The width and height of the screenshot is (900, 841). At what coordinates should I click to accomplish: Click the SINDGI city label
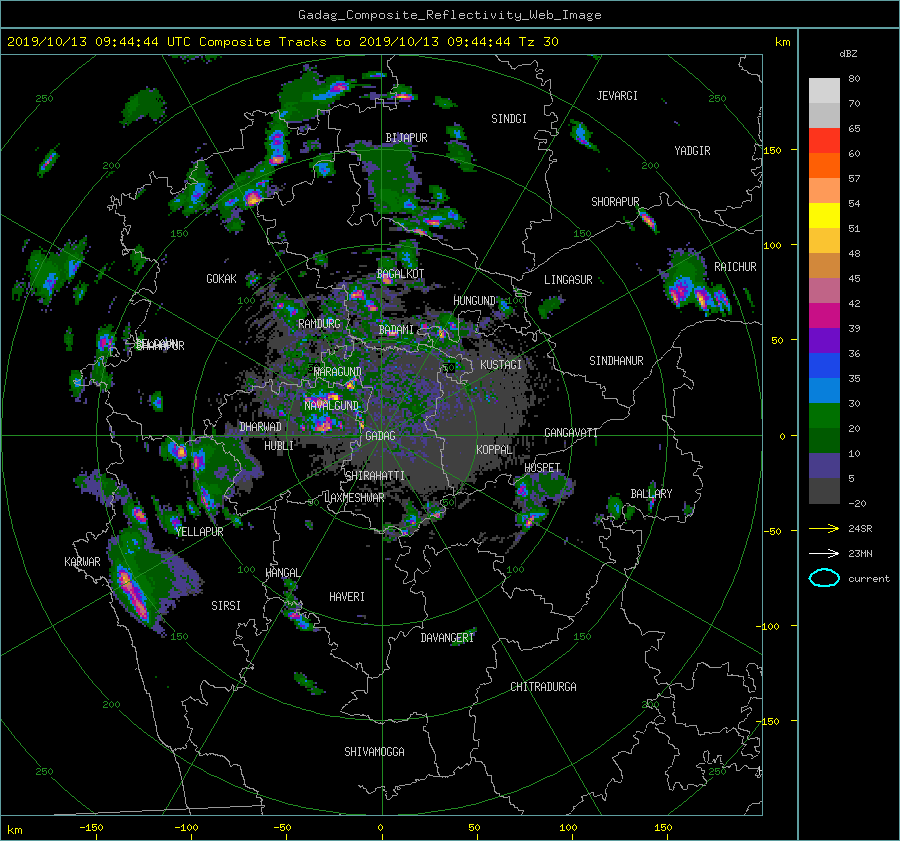point(509,119)
